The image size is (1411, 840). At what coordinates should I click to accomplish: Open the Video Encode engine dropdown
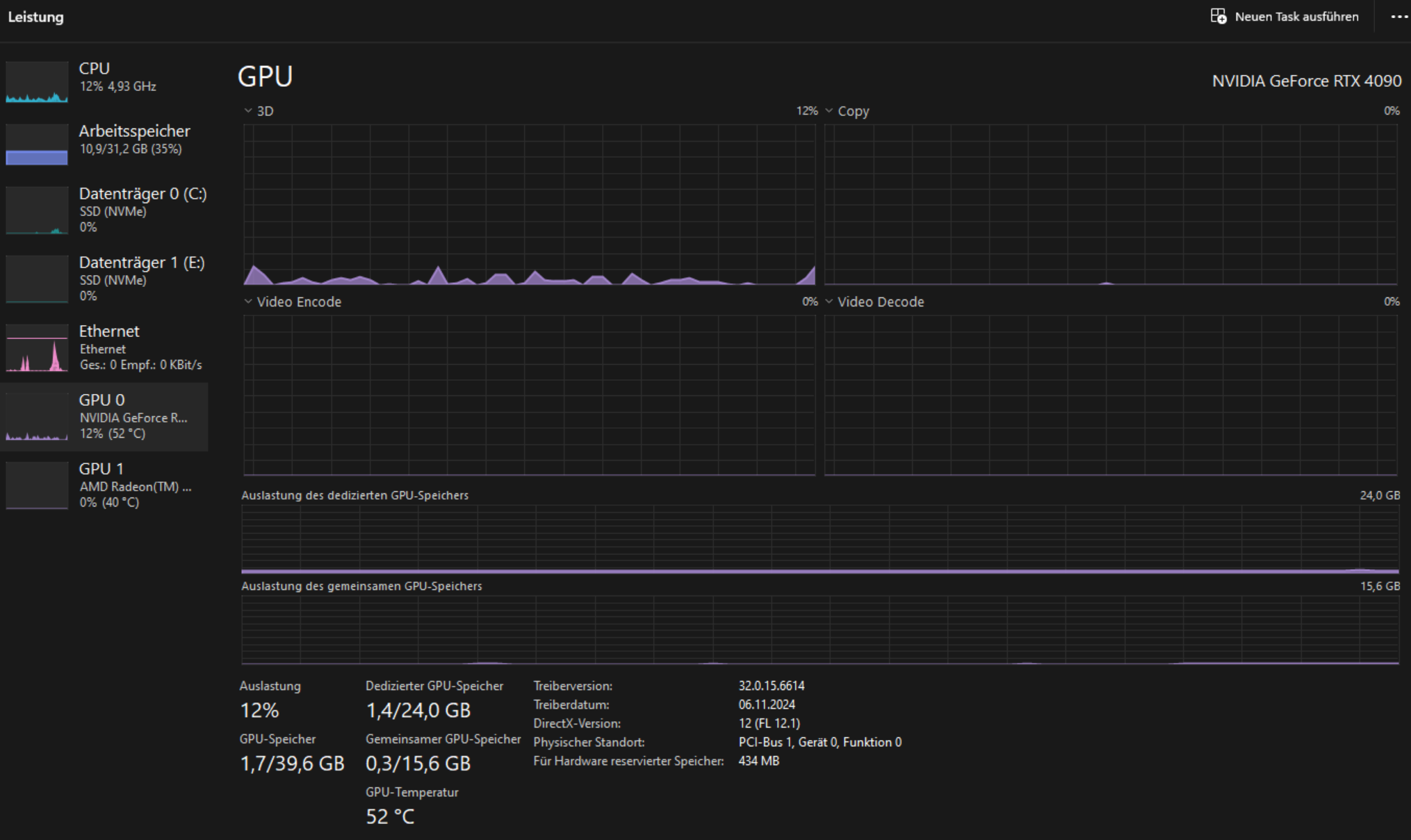point(248,302)
